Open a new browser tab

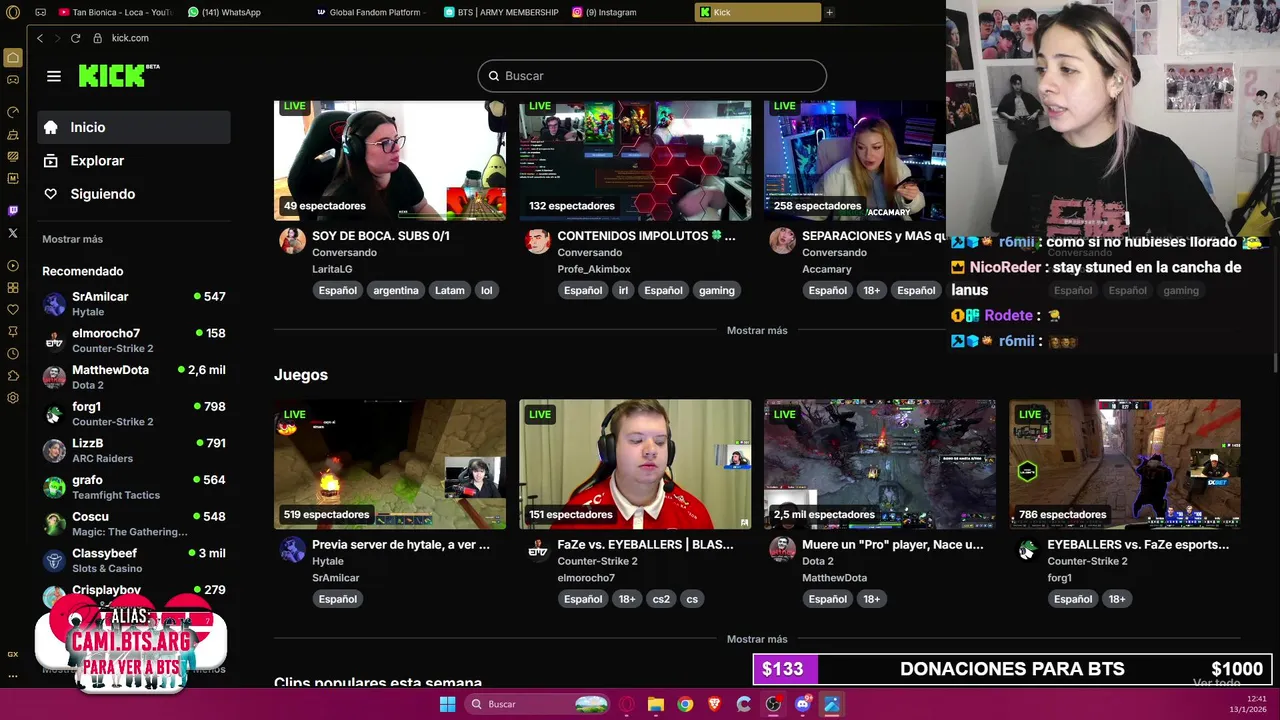click(x=829, y=12)
